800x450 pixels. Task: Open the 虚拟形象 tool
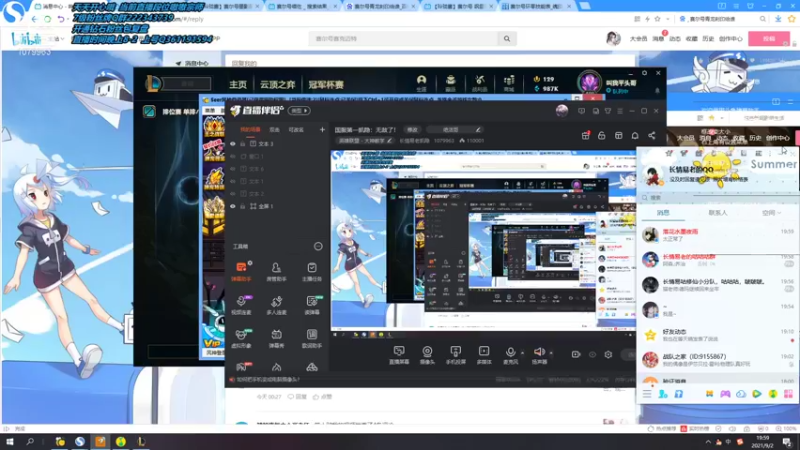(x=241, y=338)
